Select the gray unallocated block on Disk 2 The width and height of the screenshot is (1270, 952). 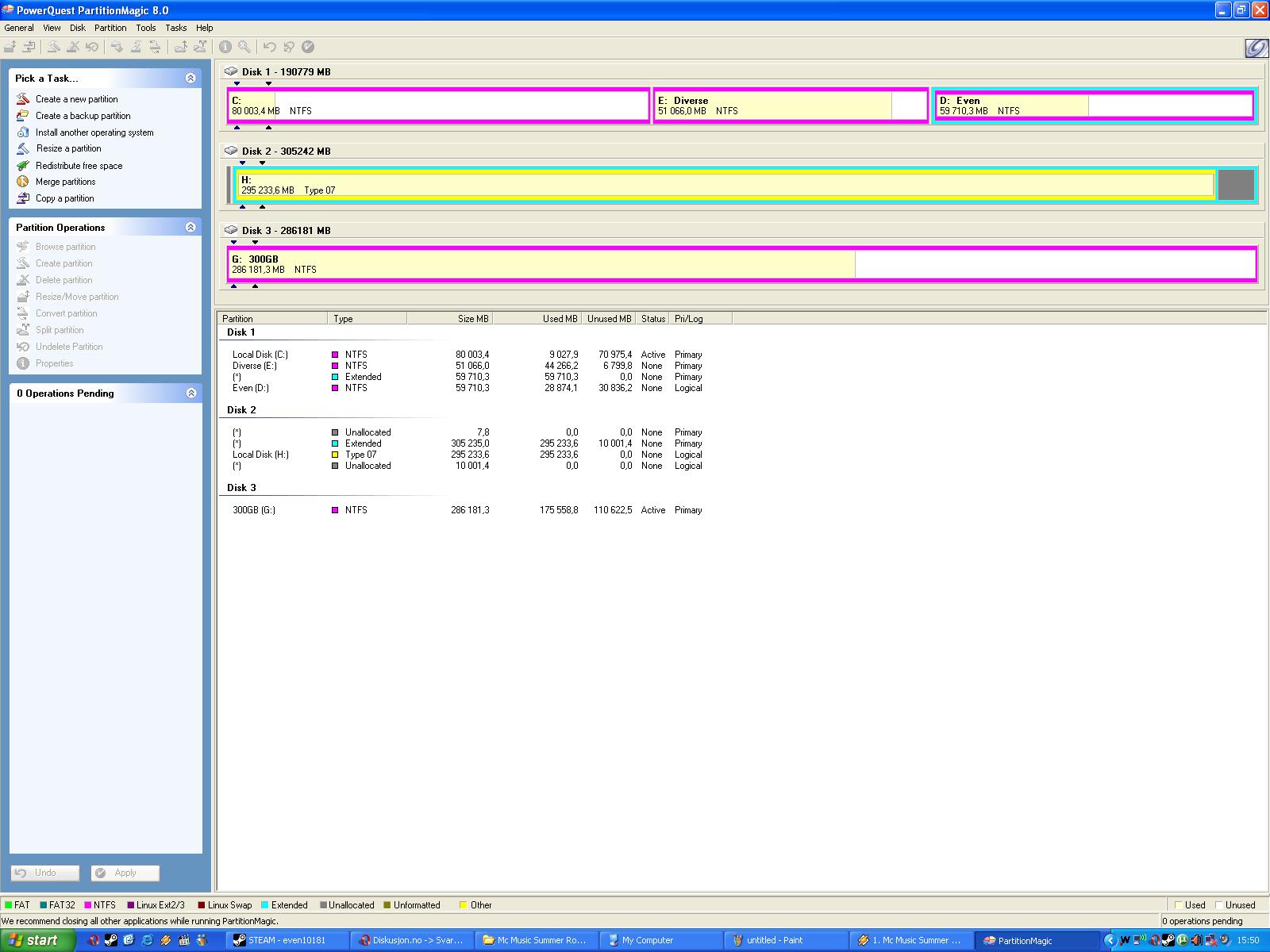coord(1236,185)
